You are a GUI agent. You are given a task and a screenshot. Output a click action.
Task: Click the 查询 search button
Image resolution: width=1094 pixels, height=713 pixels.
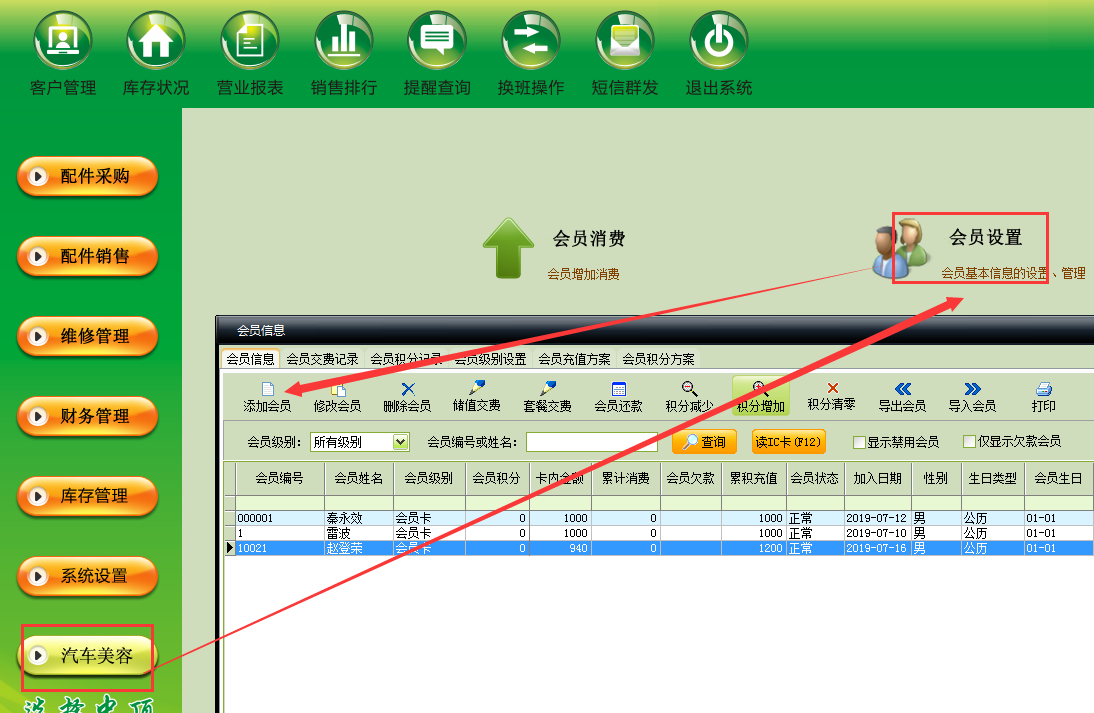coord(704,442)
